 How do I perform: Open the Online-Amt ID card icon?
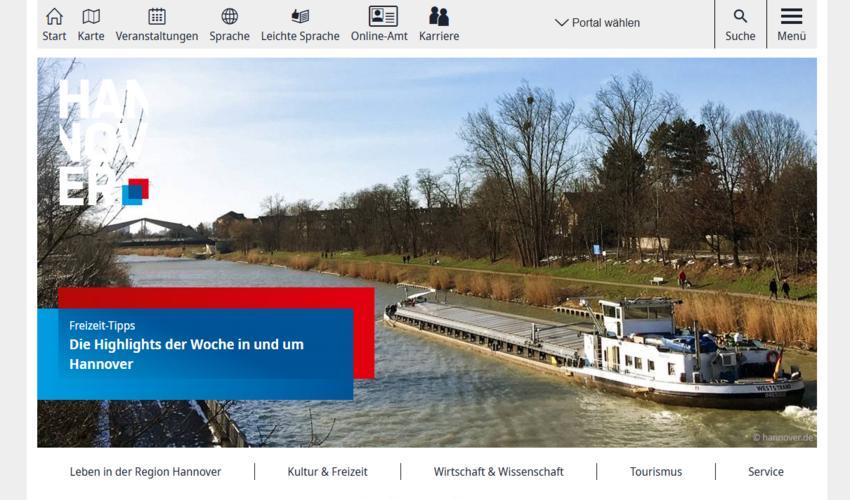[x=383, y=16]
